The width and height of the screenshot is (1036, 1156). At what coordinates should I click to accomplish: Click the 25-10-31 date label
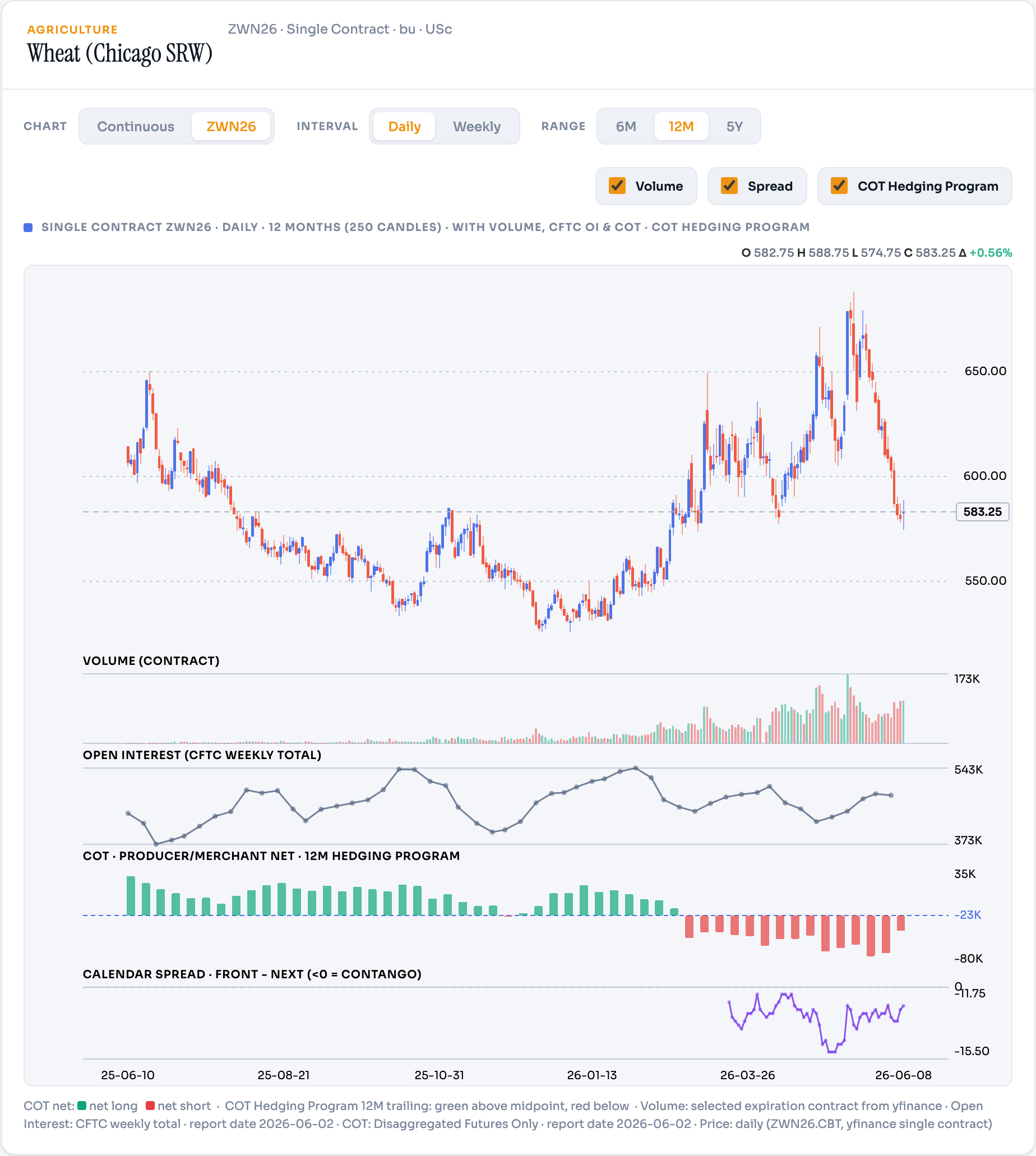click(439, 1075)
